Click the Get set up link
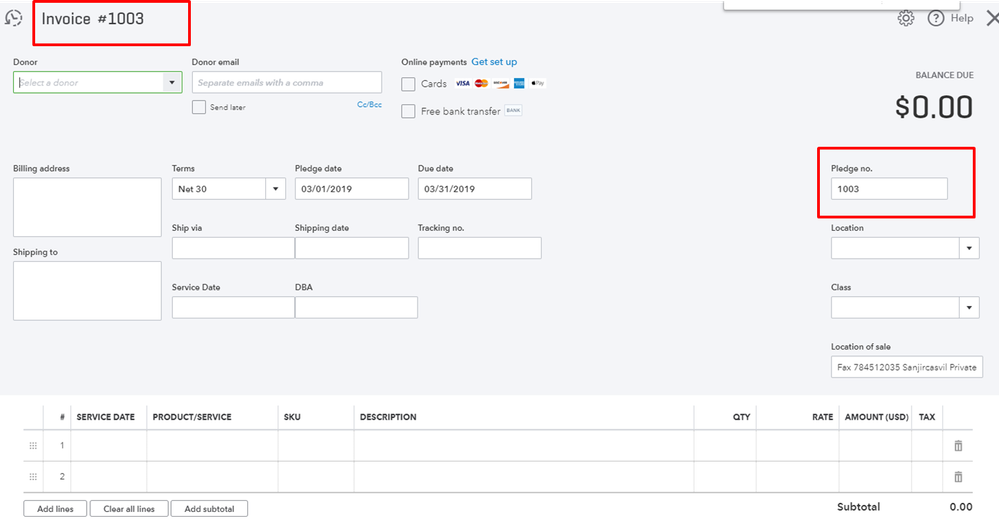999x523 pixels. pyautogui.click(x=494, y=62)
